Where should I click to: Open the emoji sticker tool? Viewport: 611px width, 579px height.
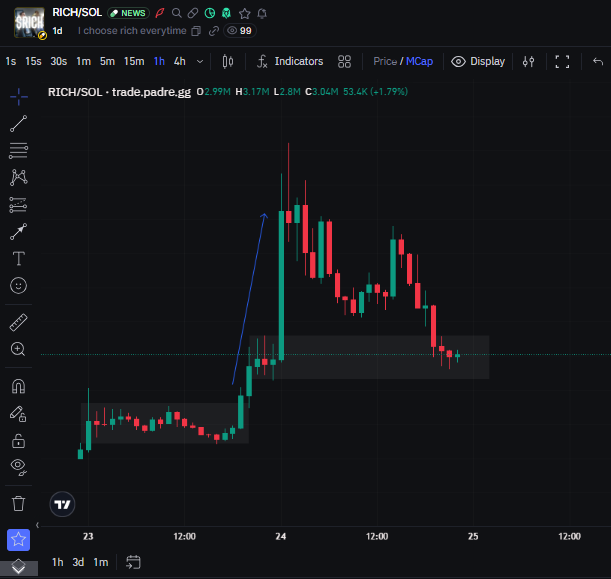18,286
